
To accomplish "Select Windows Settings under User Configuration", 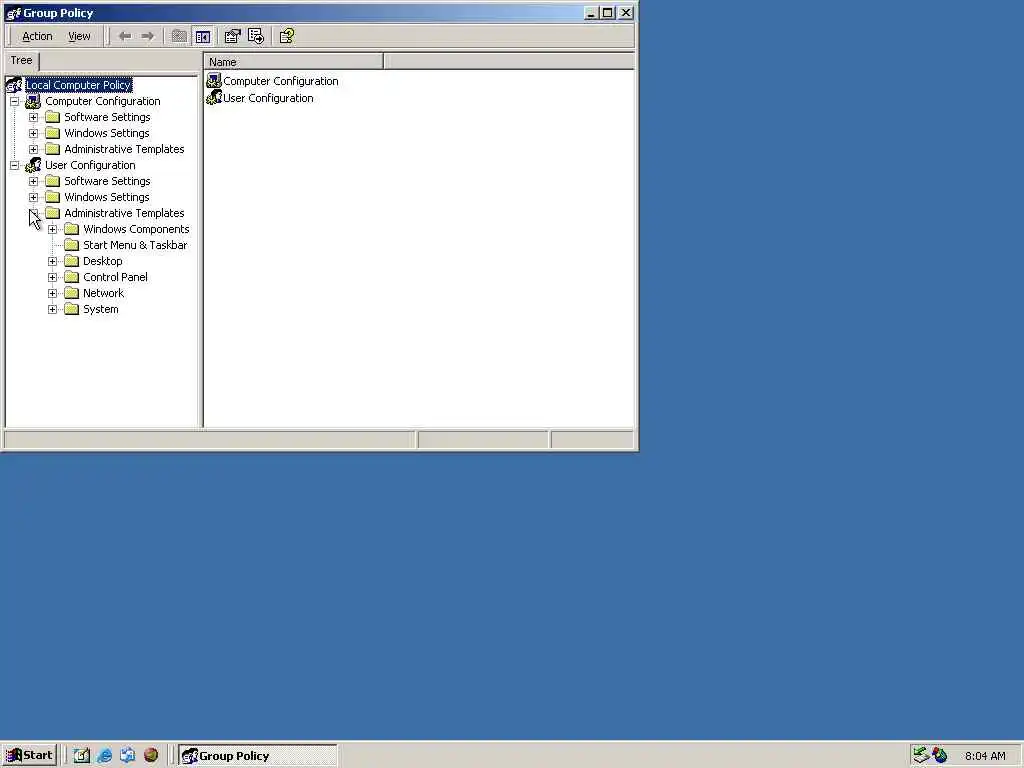I will 106,197.
